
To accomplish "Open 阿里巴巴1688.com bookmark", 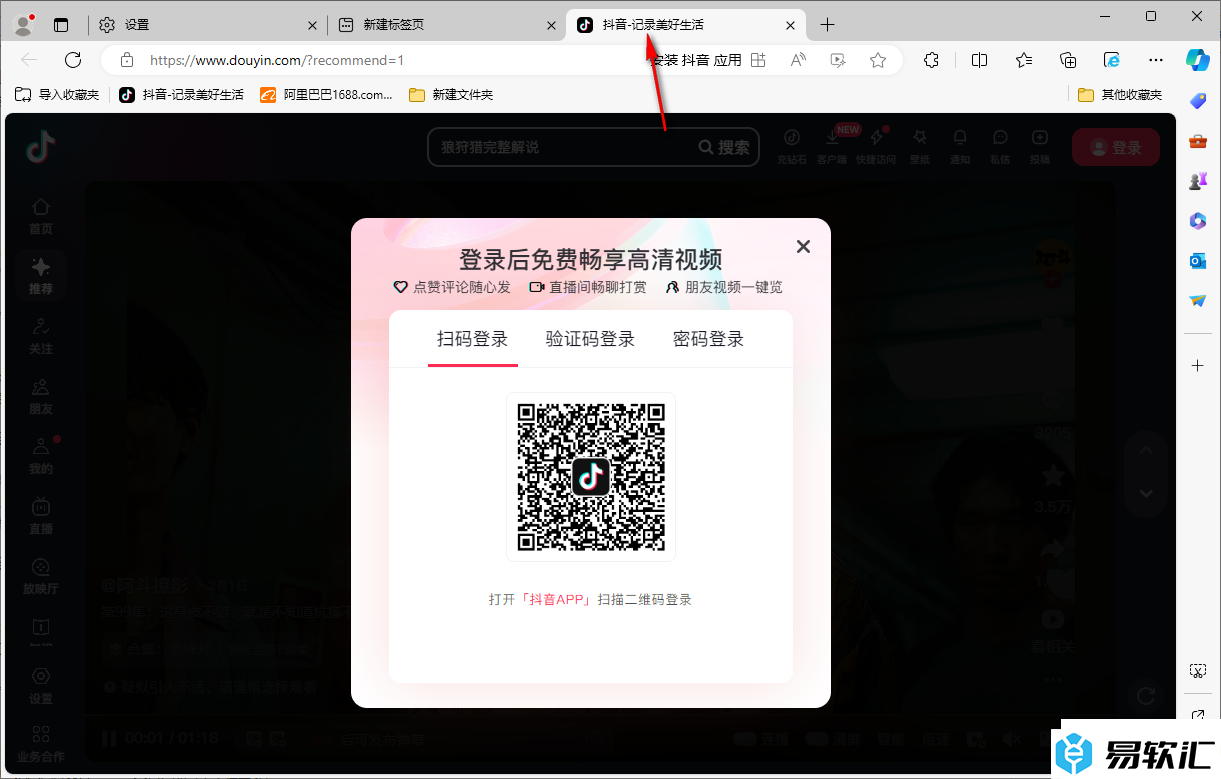I will pyautogui.click(x=327, y=95).
